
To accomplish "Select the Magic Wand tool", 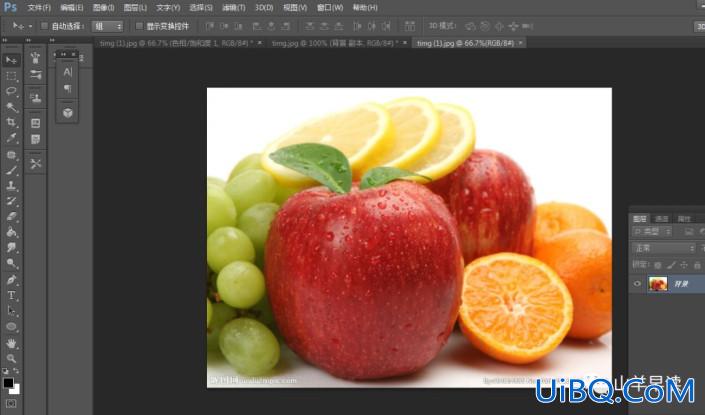I will click(x=11, y=107).
